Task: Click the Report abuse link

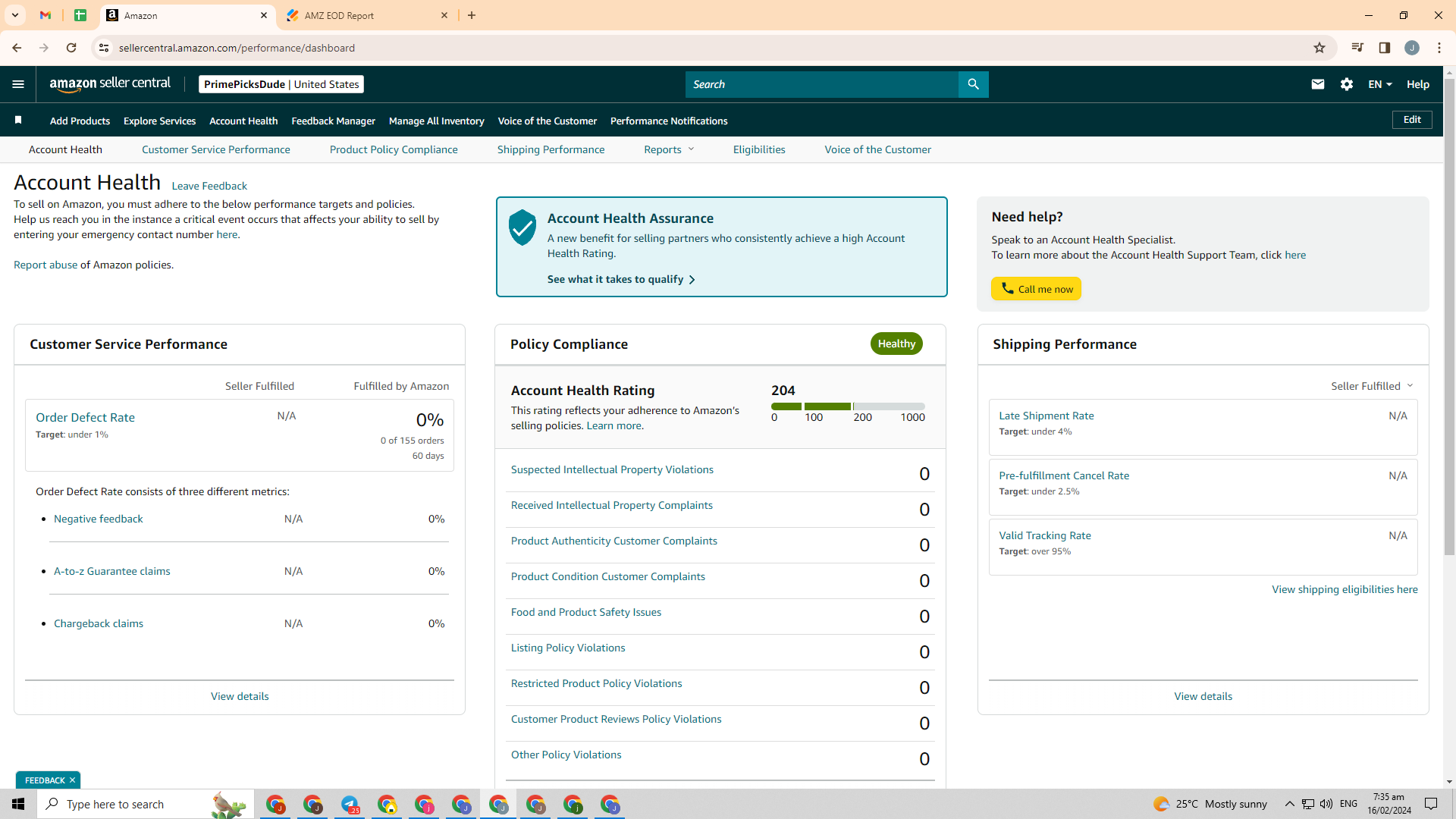Action: point(45,265)
